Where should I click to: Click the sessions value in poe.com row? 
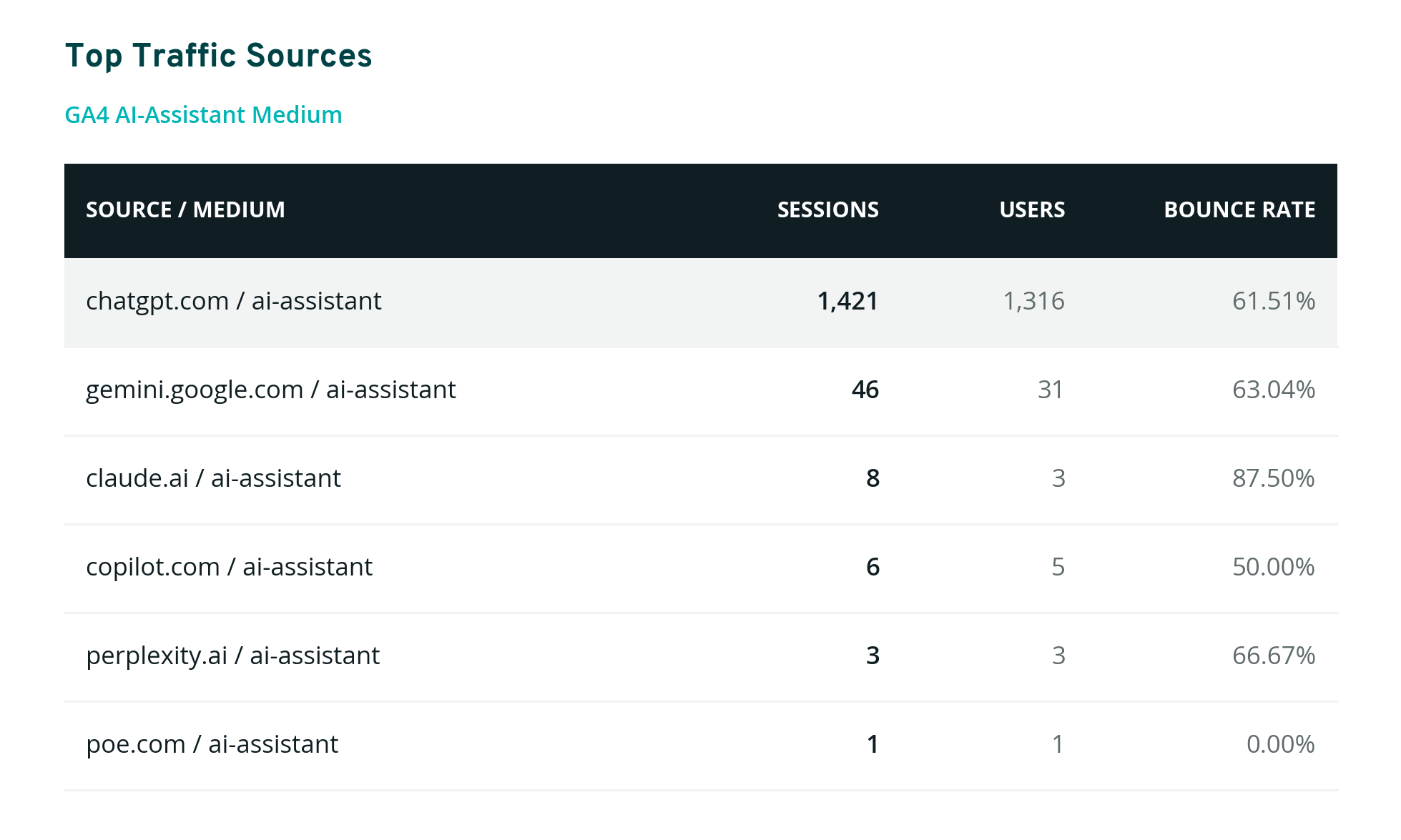pos(872,744)
